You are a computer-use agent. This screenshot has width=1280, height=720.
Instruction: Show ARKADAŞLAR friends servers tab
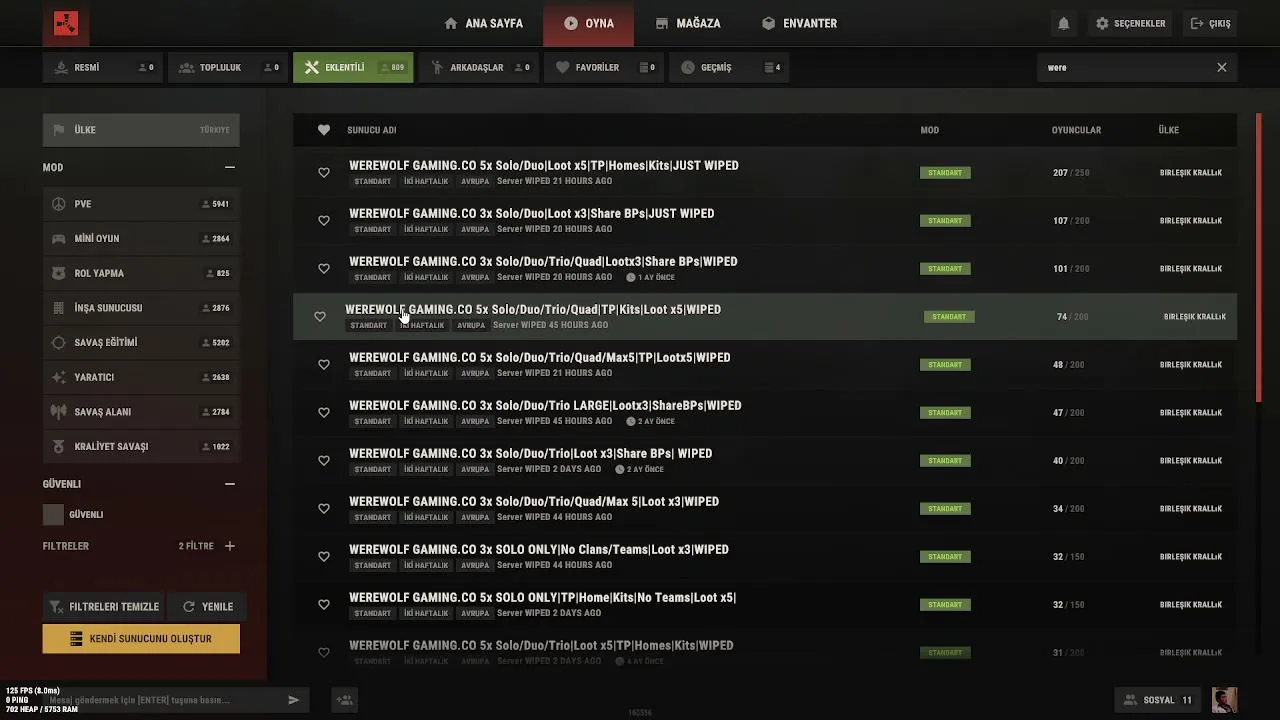(478, 67)
